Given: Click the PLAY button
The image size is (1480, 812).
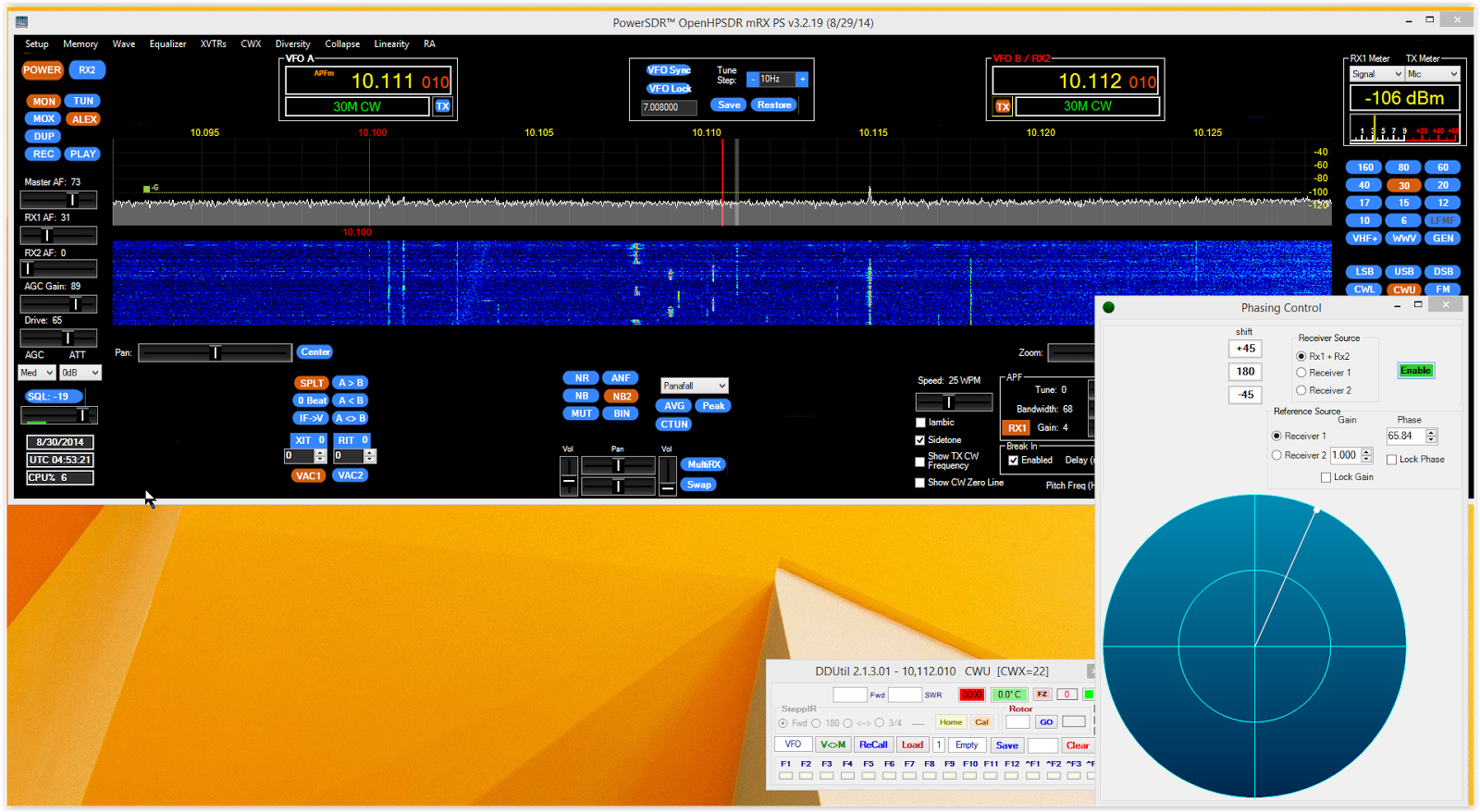Looking at the screenshot, I should pos(82,154).
